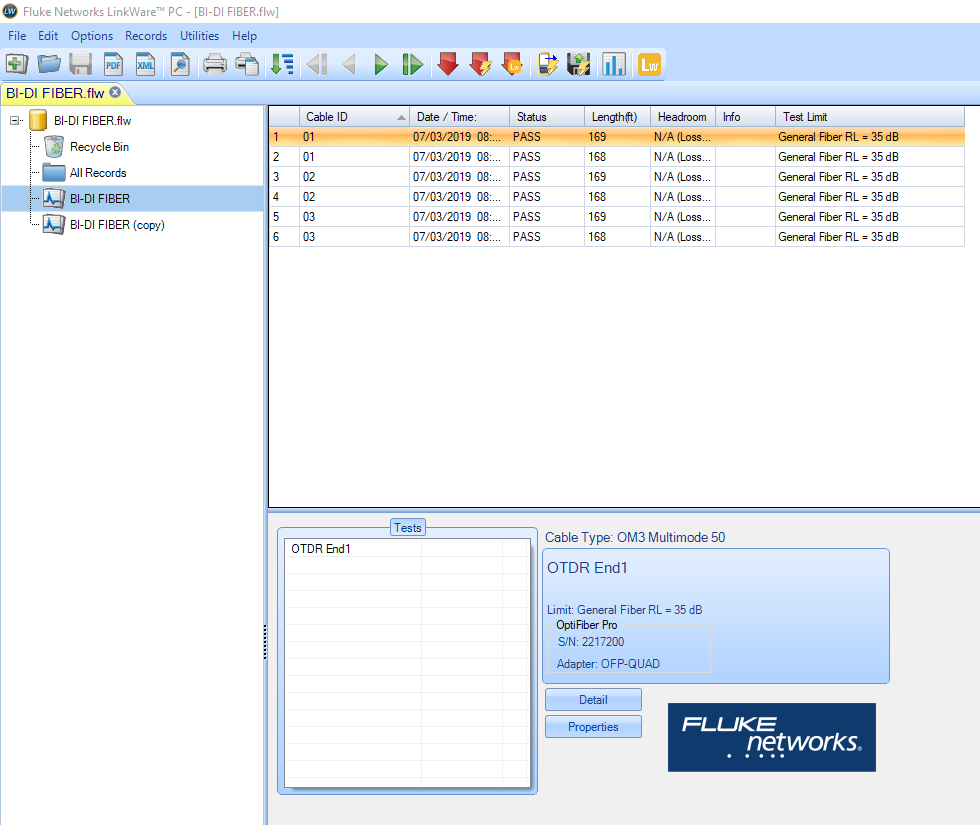Export records to PDF
Viewport: 980px width, 825px height.
click(113, 64)
